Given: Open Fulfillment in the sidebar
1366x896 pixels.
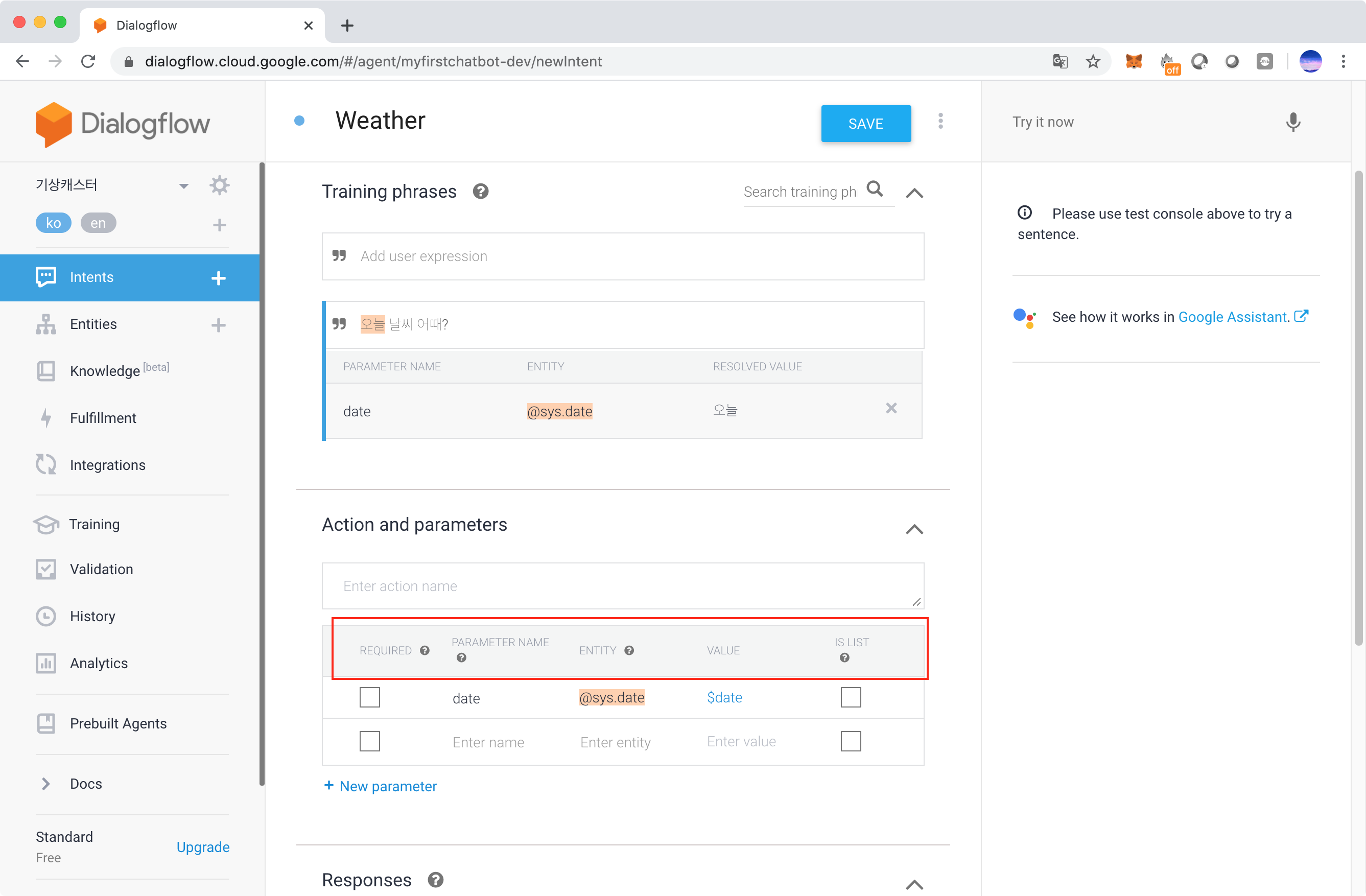Looking at the screenshot, I should (x=103, y=418).
